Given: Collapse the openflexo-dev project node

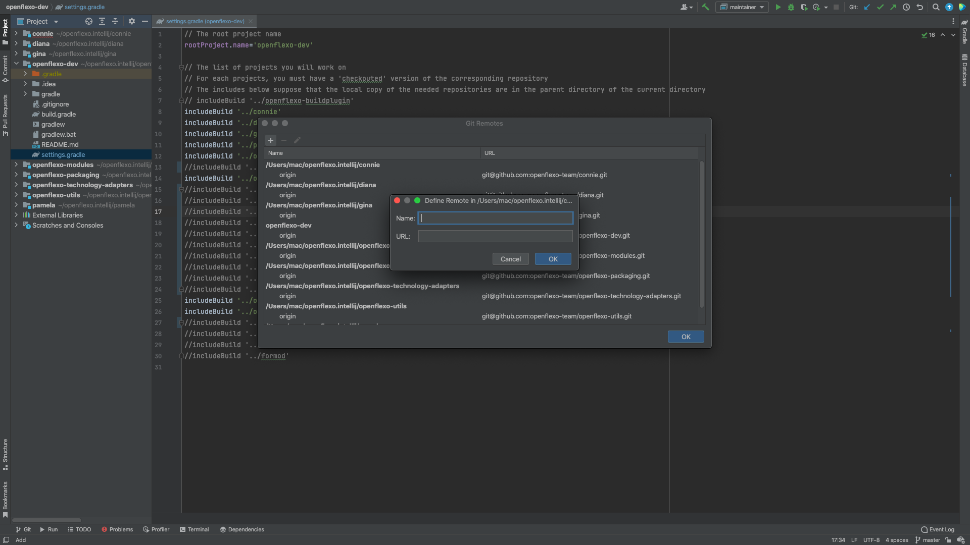Looking at the screenshot, I should coord(17,64).
